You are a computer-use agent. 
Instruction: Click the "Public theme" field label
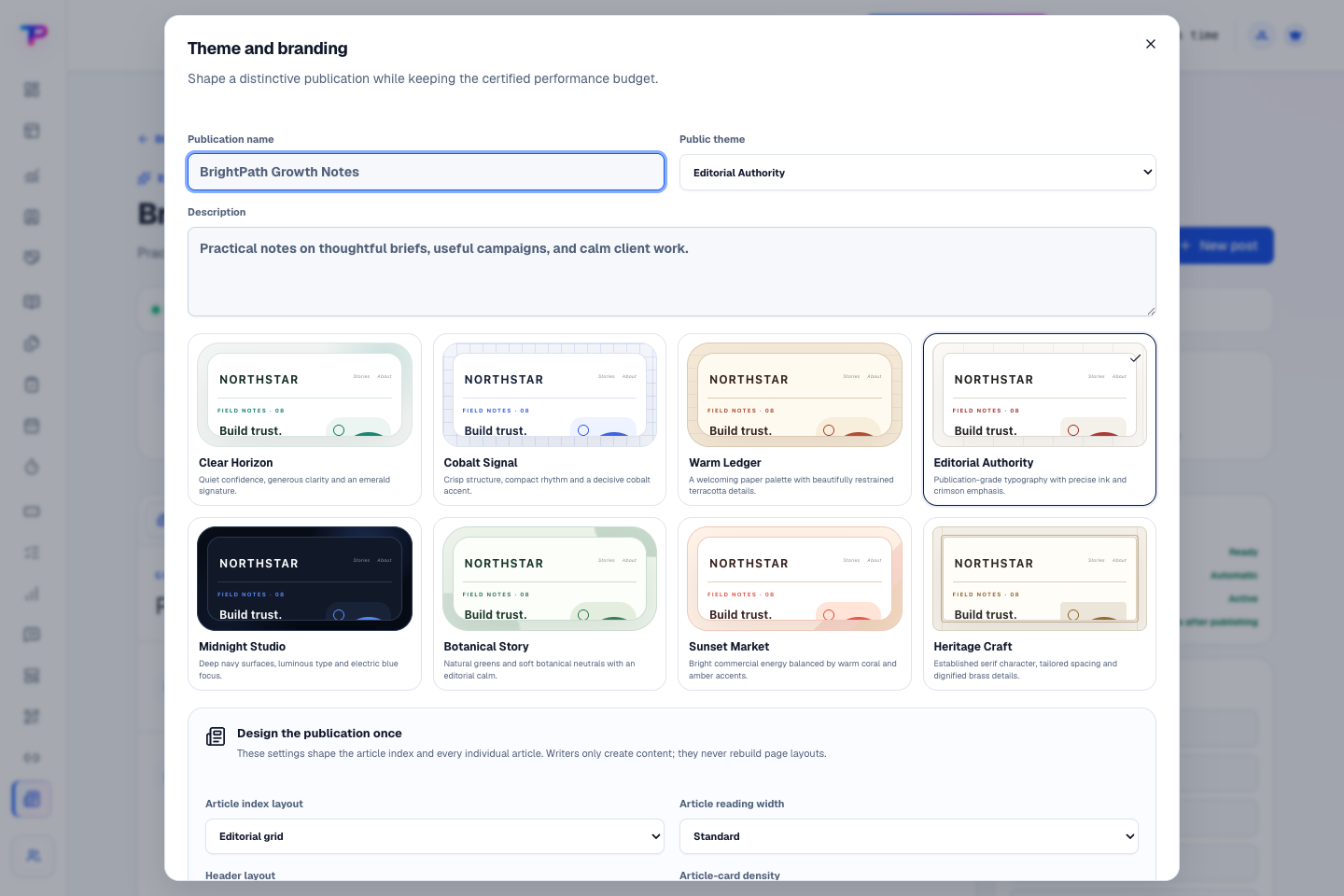pos(712,139)
